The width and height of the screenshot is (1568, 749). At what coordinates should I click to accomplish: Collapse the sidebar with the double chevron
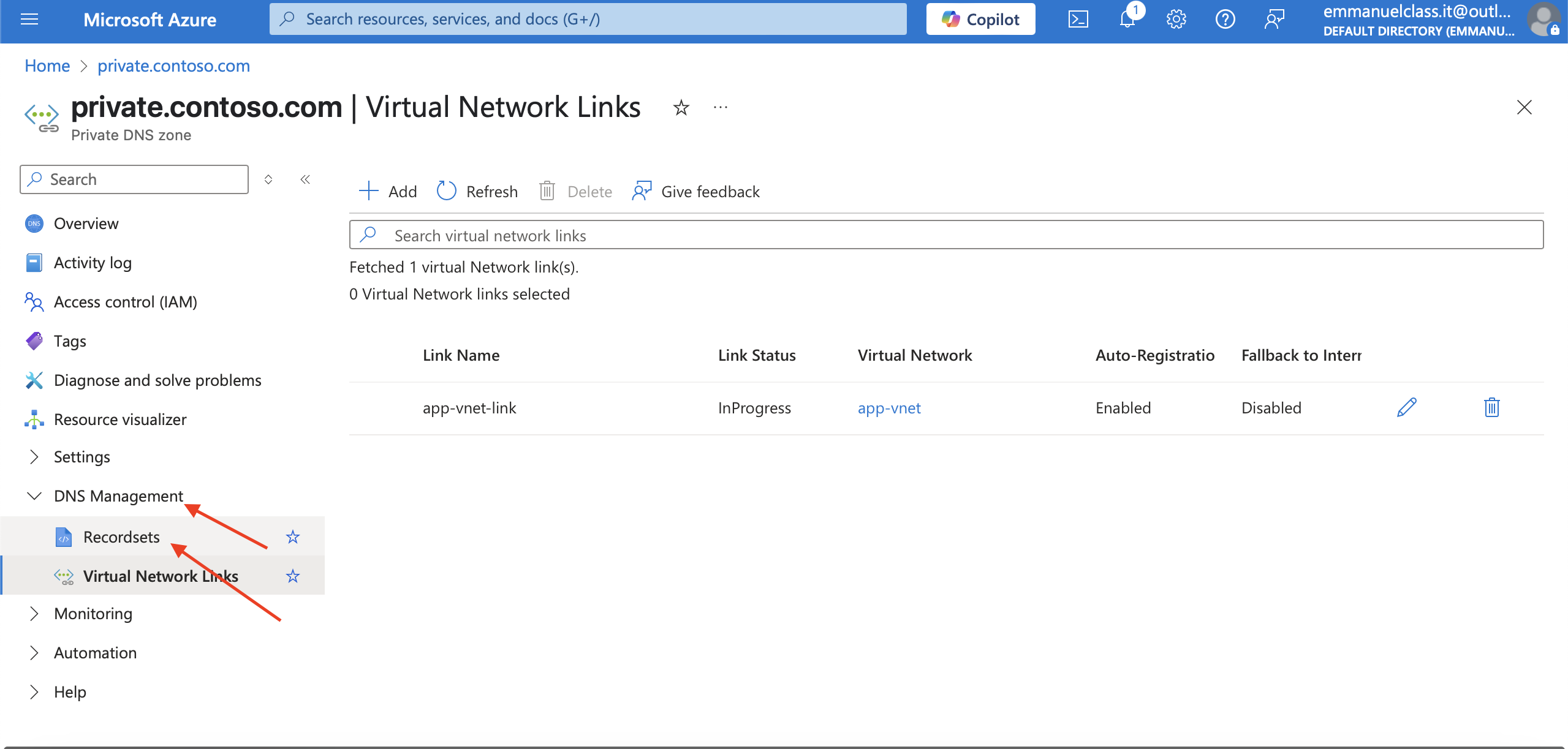coord(305,179)
